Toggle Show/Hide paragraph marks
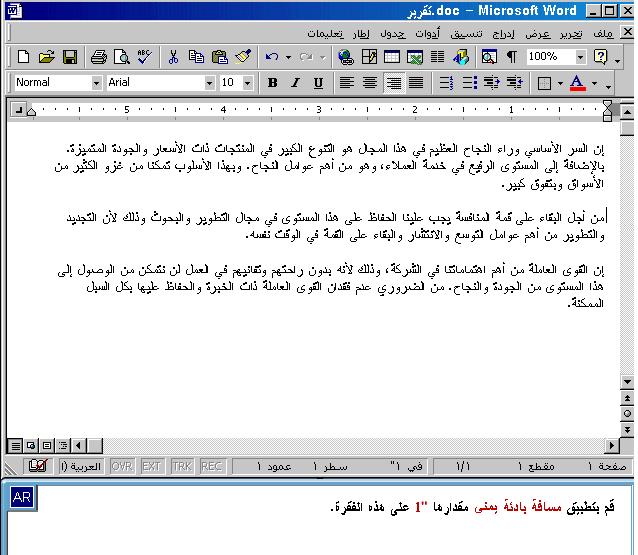This screenshot has height=555, width=638. pyautogui.click(x=513, y=57)
